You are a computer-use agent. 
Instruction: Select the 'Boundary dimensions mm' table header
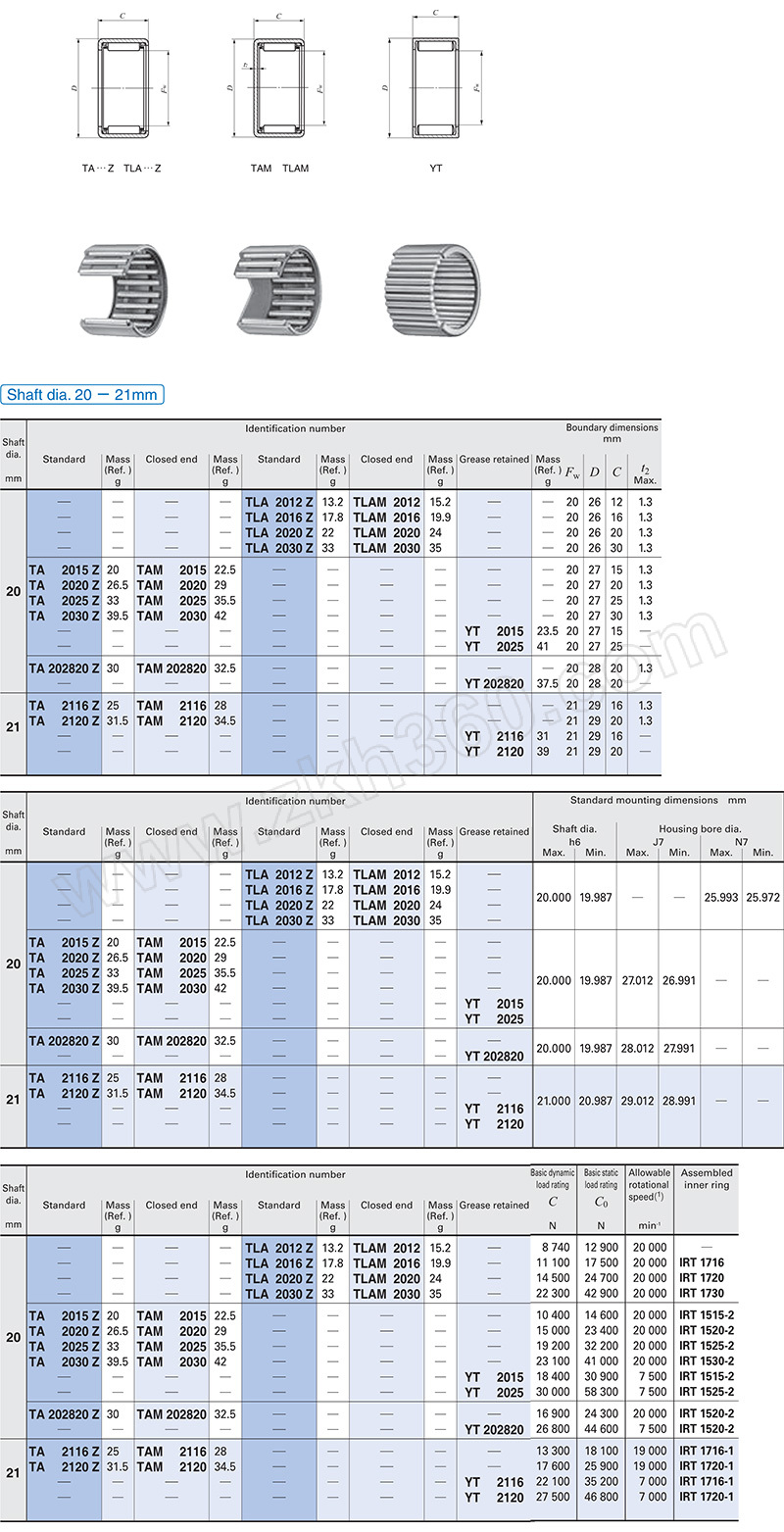click(612, 433)
